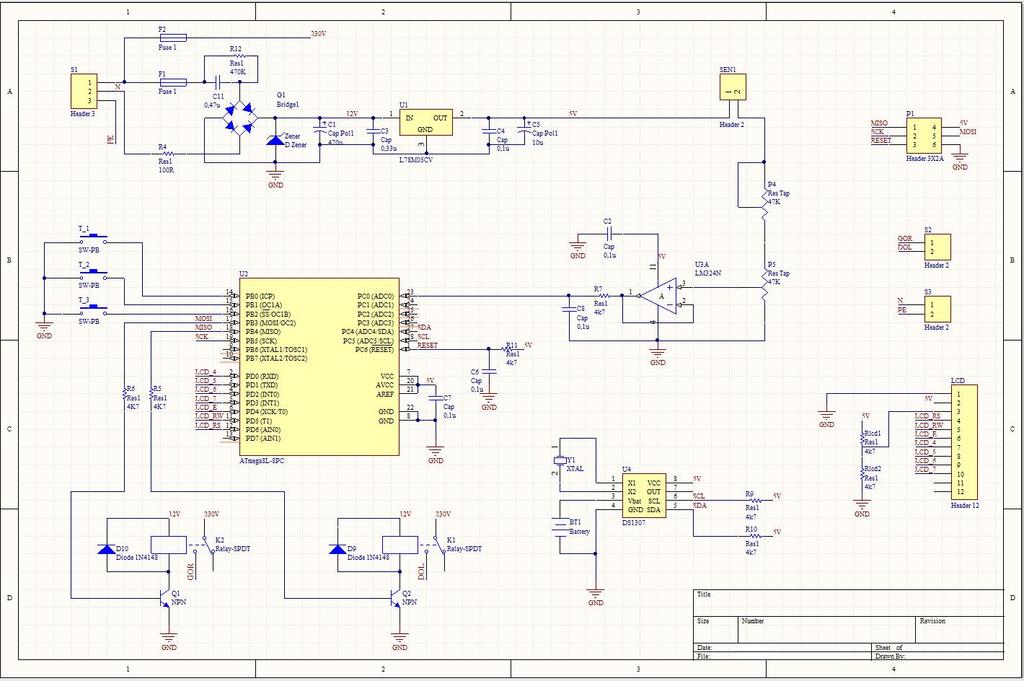Click the Title field in title block
The image size is (1024, 681).
[x=848, y=603]
